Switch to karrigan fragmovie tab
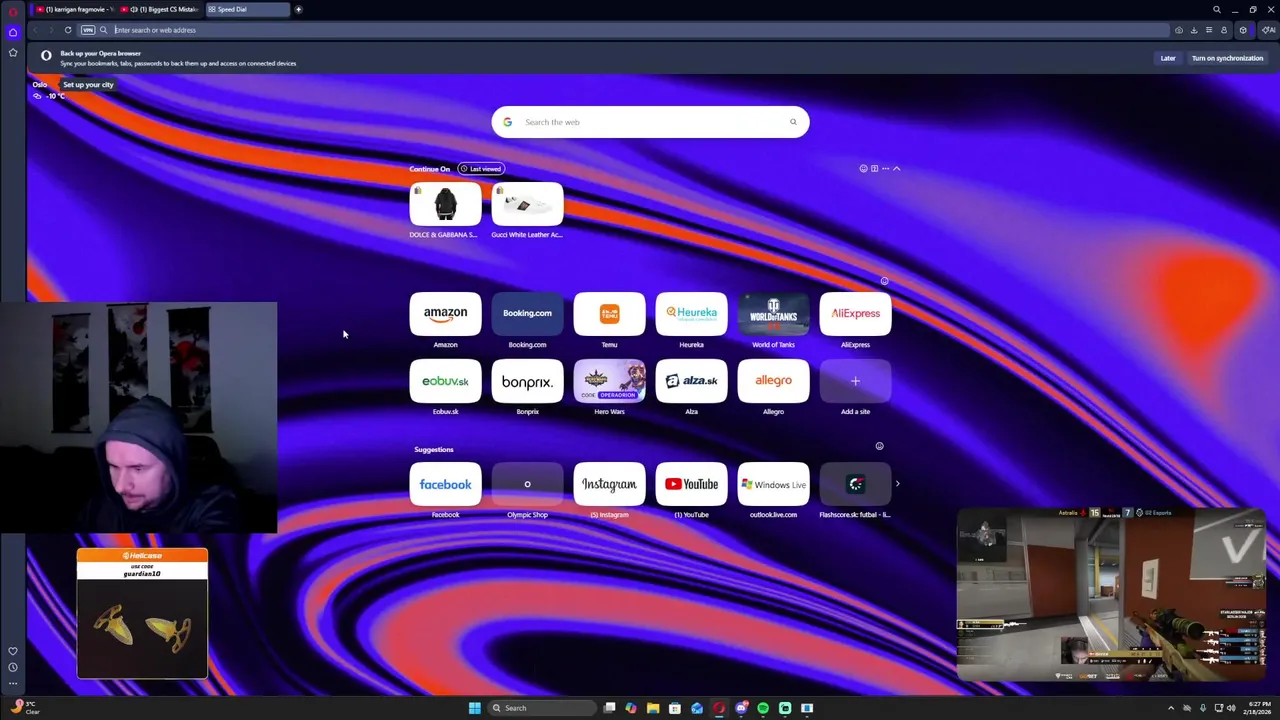The width and height of the screenshot is (1280, 720). click(73, 9)
